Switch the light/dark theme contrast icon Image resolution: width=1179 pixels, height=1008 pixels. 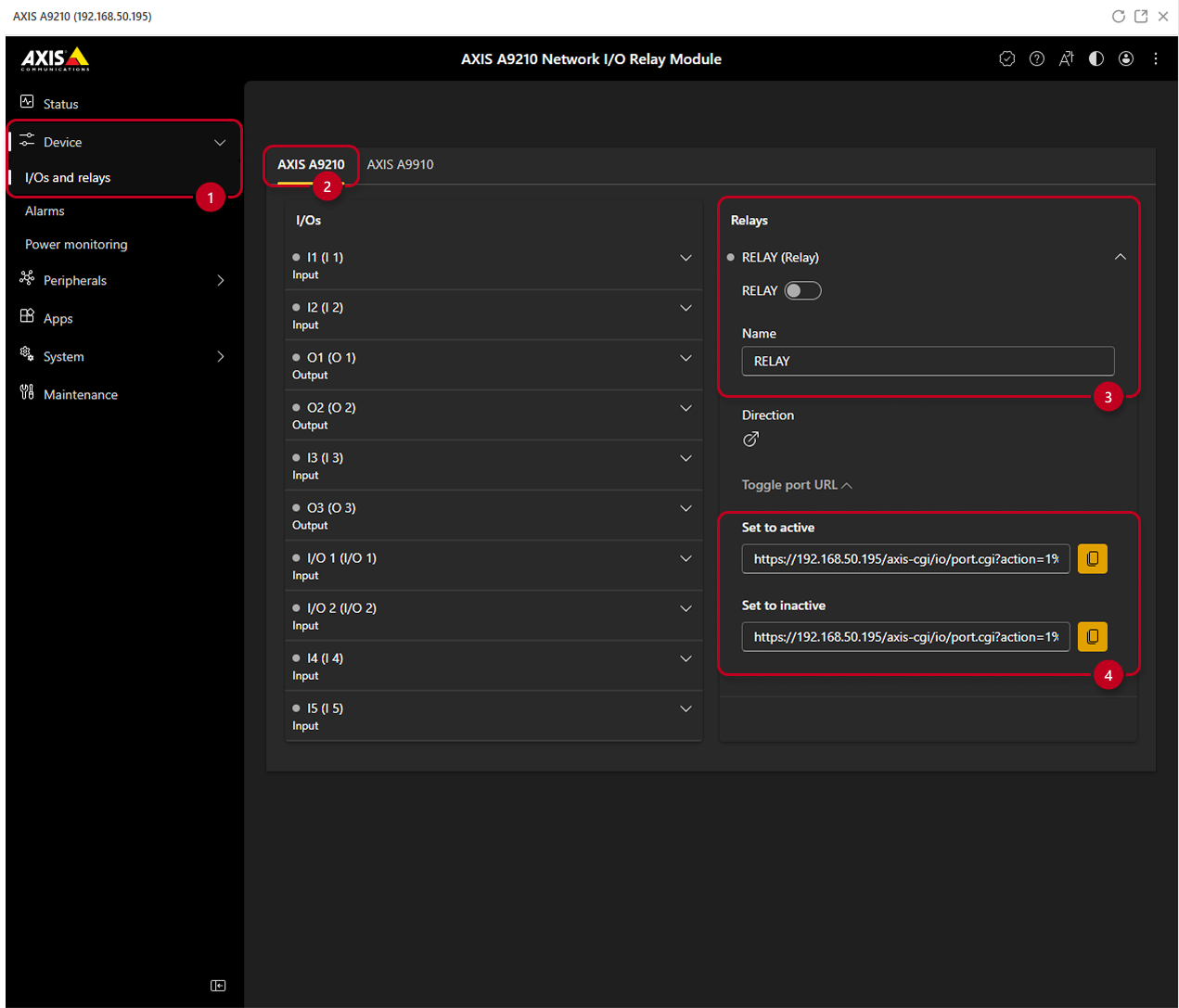1096,58
